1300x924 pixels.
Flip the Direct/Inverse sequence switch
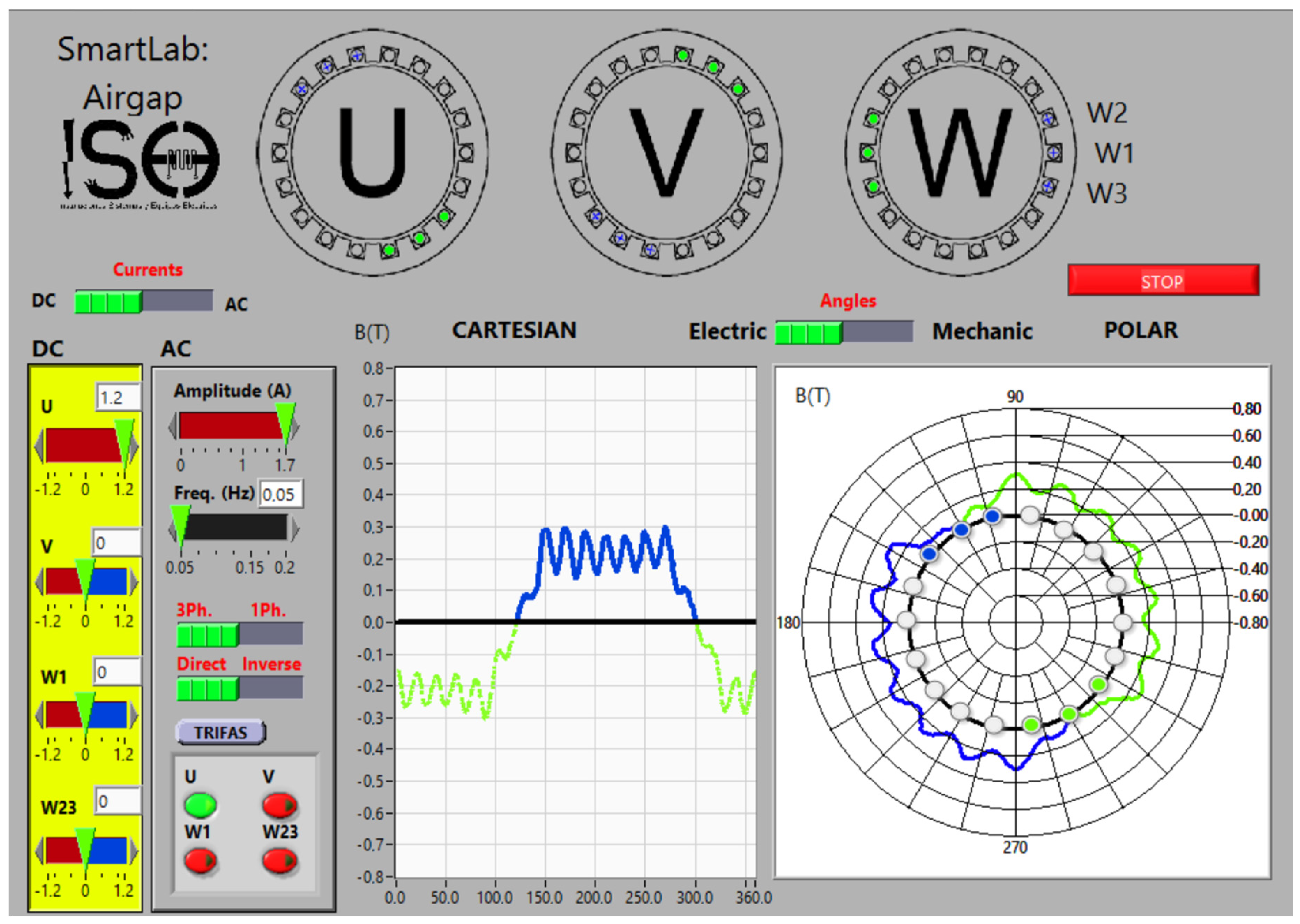pyautogui.click(x=240, y=688)
